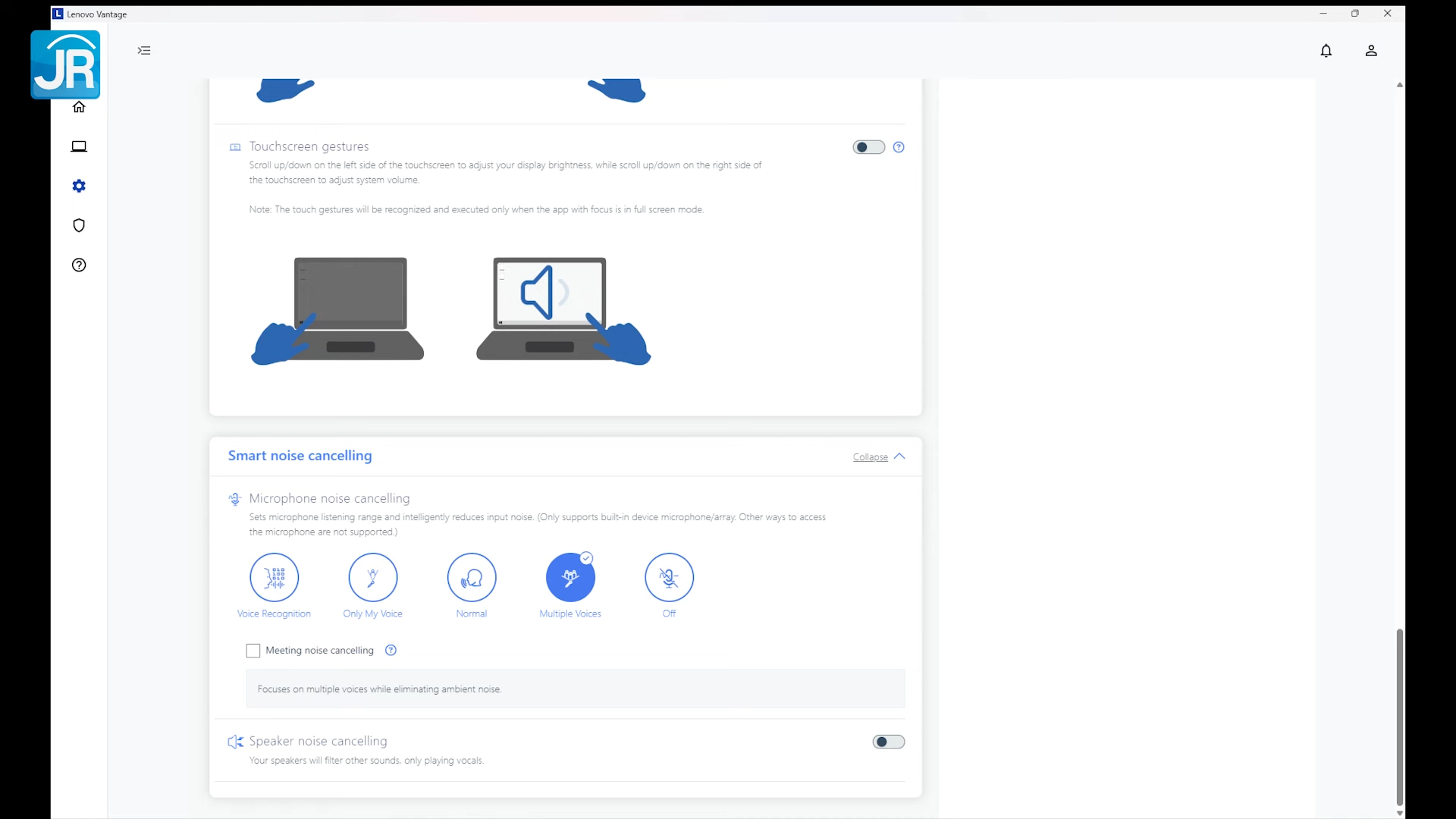Check Meeting noise cancelling checkbox
Screen dimensions: 1456x819
(x=253, y=651)
